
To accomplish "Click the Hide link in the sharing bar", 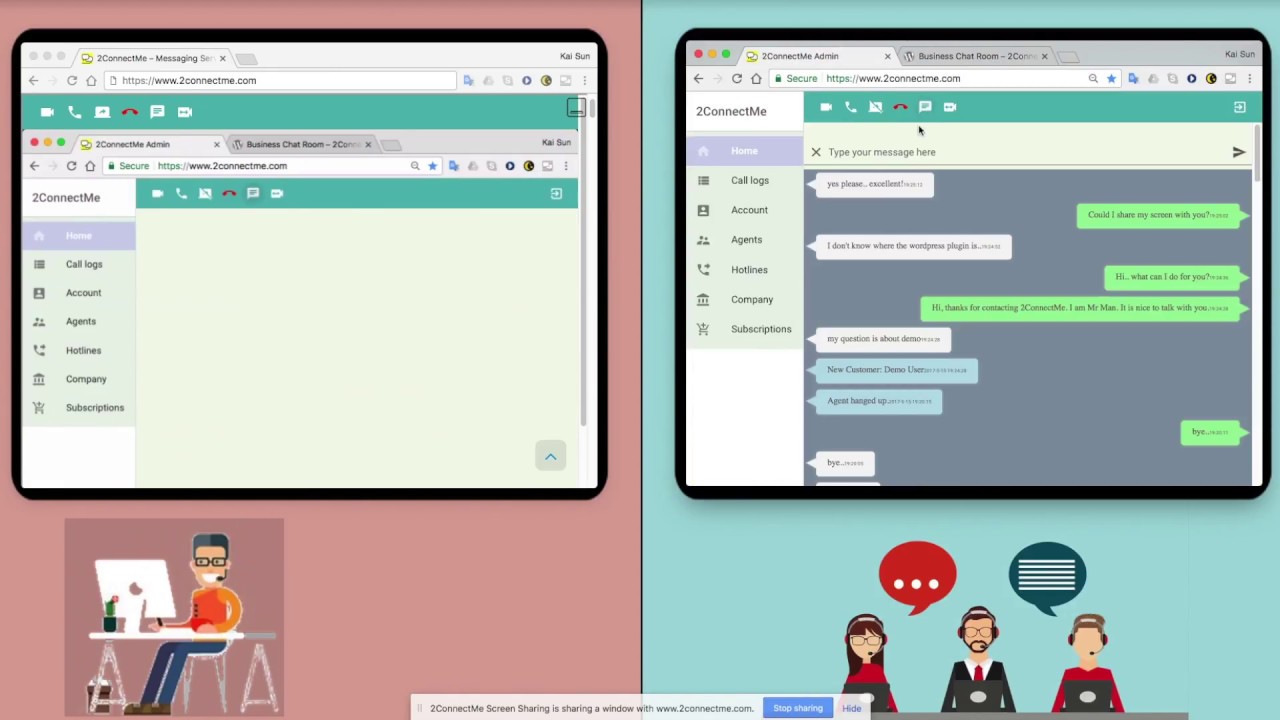I will [x=851, y=708].
